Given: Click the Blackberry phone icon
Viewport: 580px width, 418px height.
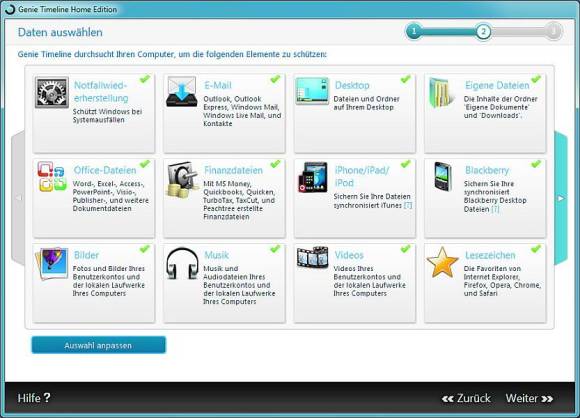Looking at the screenshot, I should (443, 176).
